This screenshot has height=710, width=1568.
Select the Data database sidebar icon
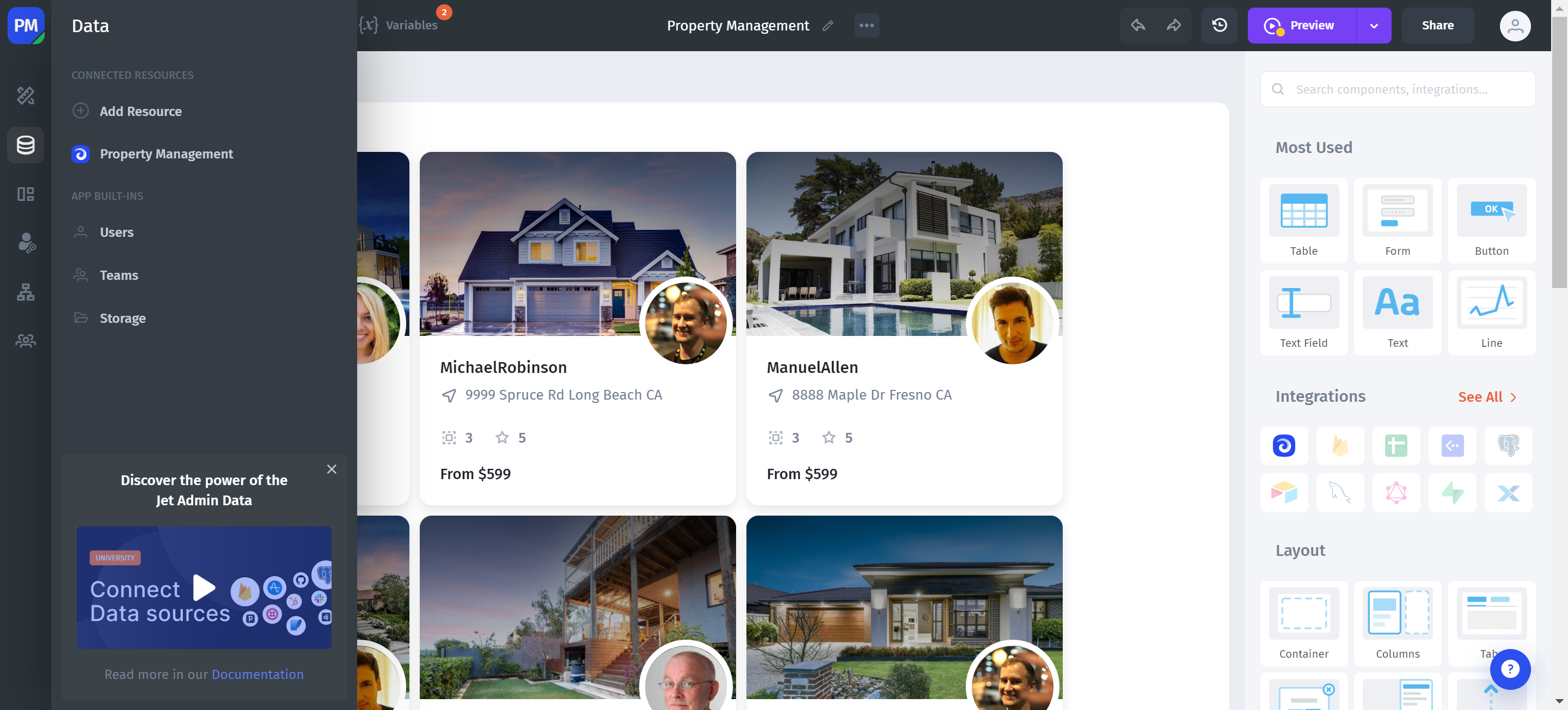pos(26,145)
